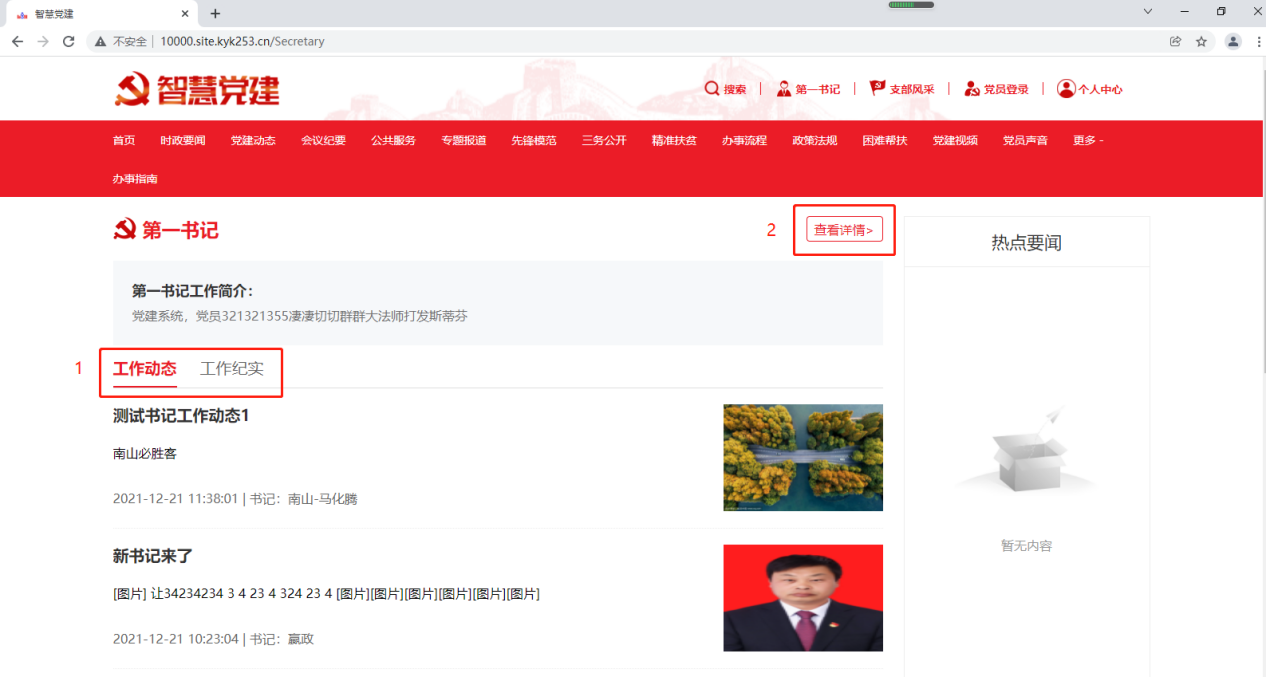Screen dimensions: 1266x677
Task: Open 第一书记 icon link in header
Action: point(784,89)
